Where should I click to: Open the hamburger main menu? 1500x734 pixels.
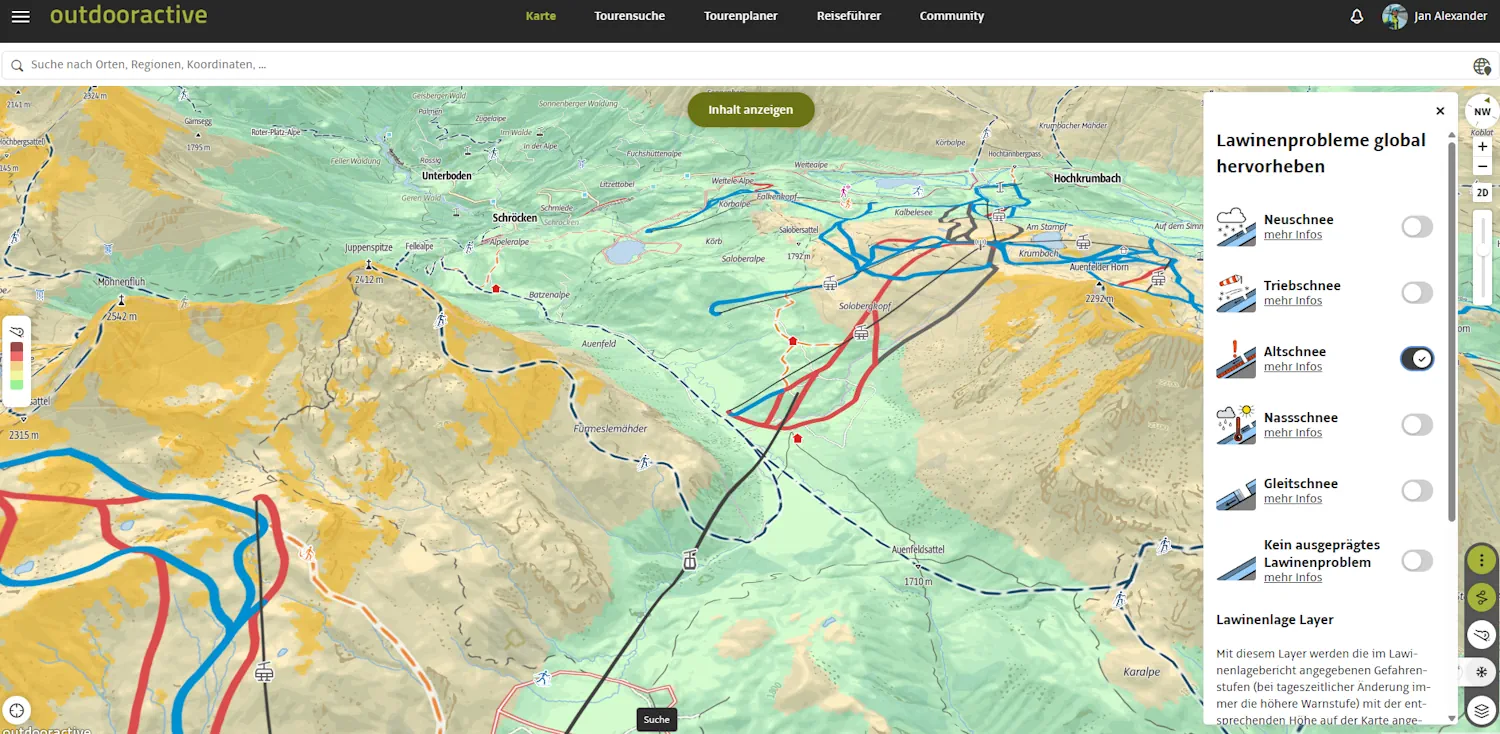(20, 16)
